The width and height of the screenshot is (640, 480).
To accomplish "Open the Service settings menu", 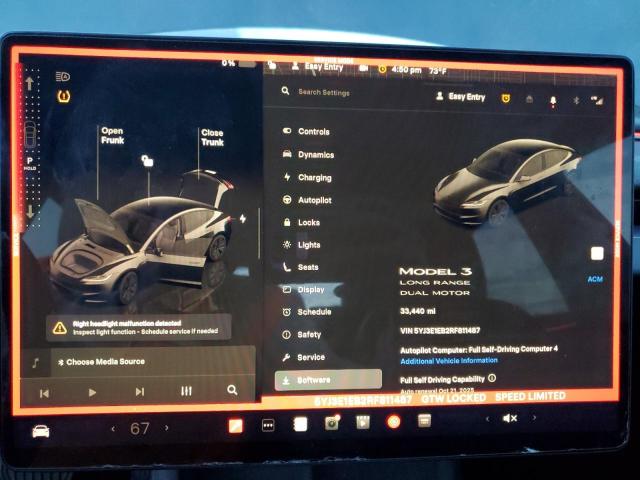I will [x=304, y=357].
